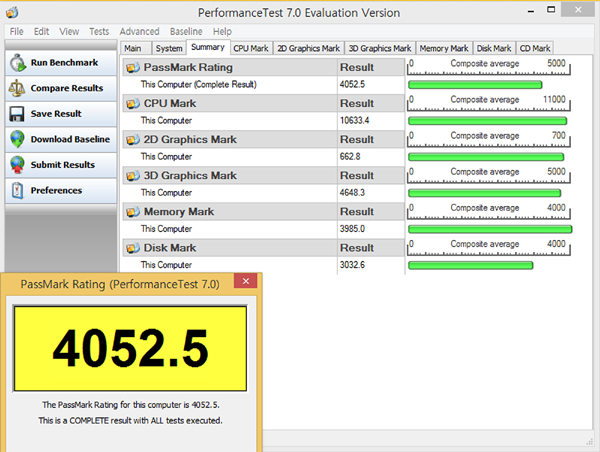Close the PassMark Rating popup window

246,281
